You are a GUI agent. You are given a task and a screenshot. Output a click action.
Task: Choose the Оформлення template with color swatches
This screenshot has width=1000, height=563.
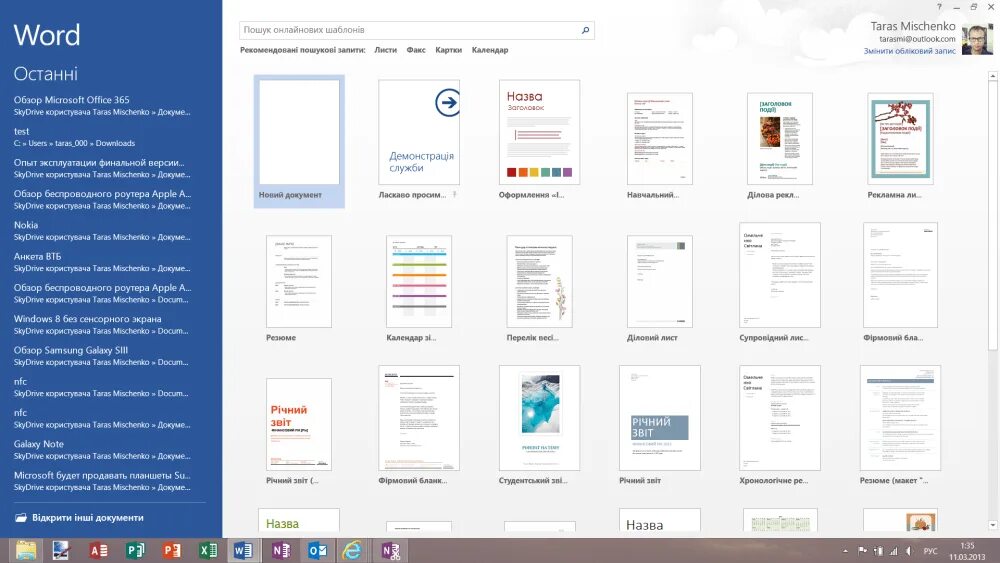540,132
